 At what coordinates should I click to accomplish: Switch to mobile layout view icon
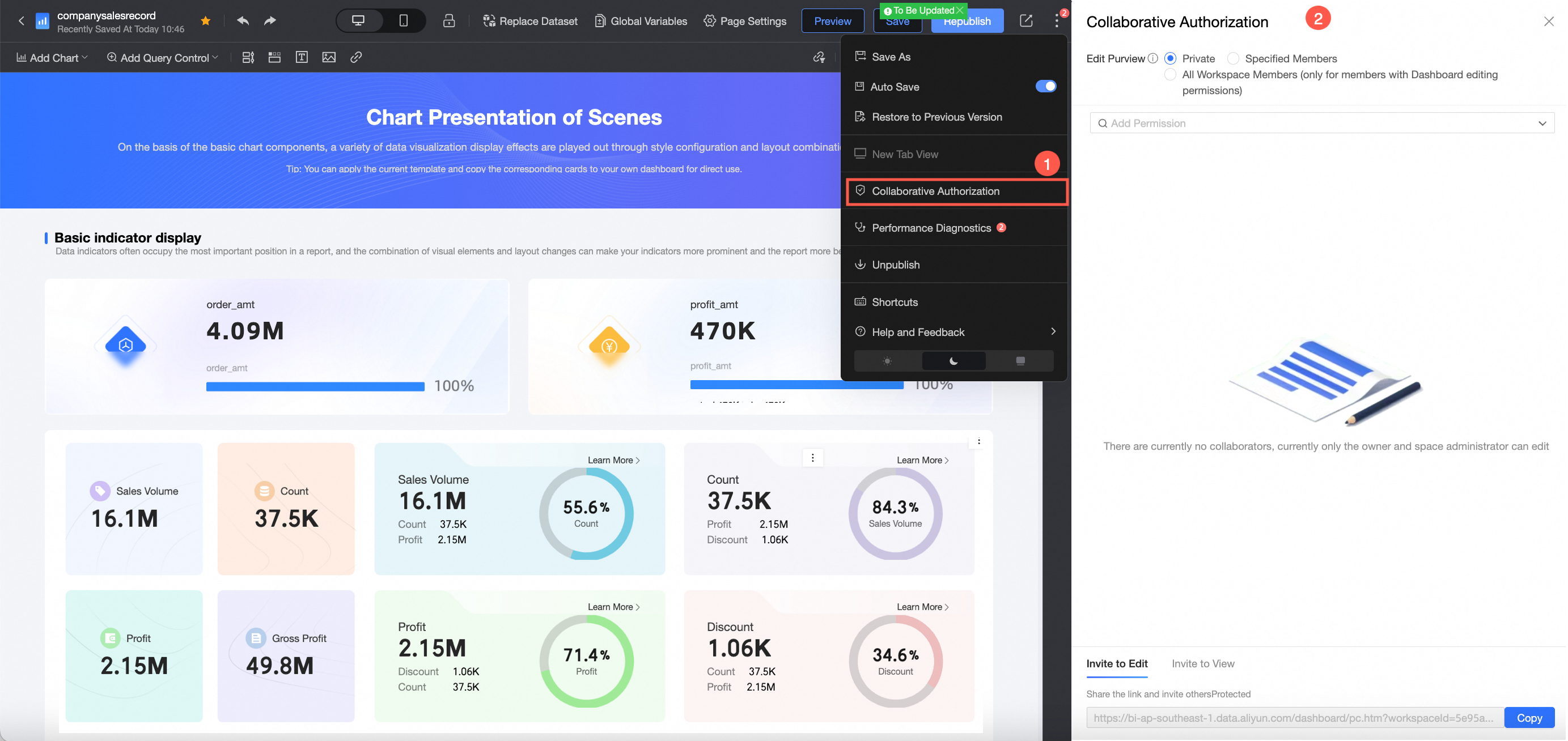pos(403,21)
